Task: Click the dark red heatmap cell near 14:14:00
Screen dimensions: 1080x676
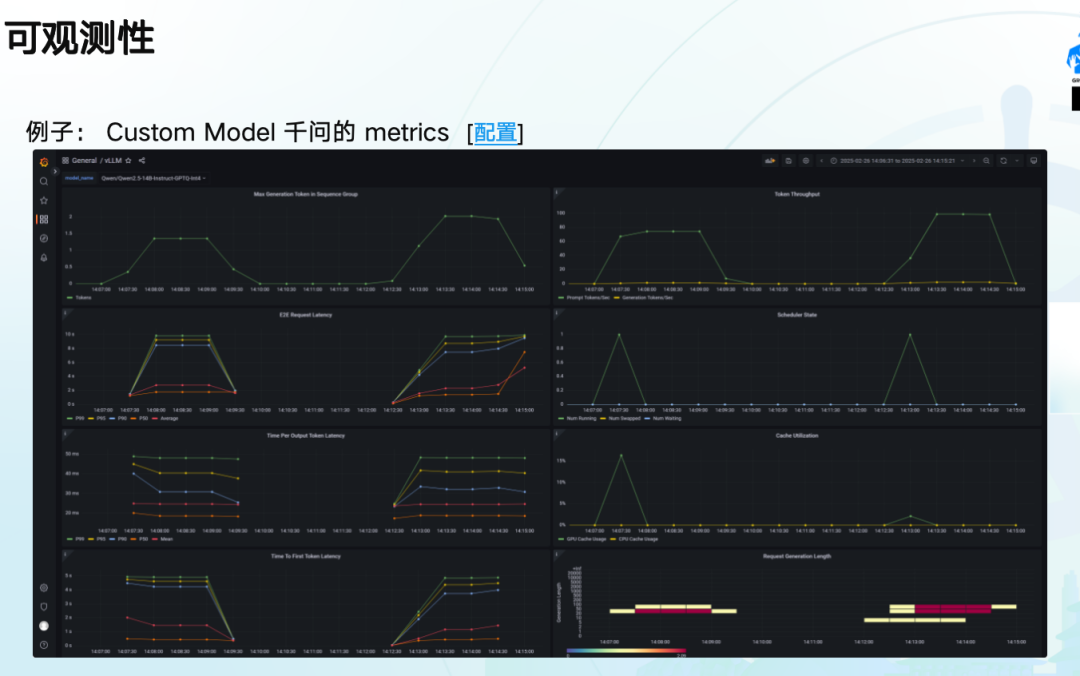Action: pyautogui.click(x=966, y=609)
